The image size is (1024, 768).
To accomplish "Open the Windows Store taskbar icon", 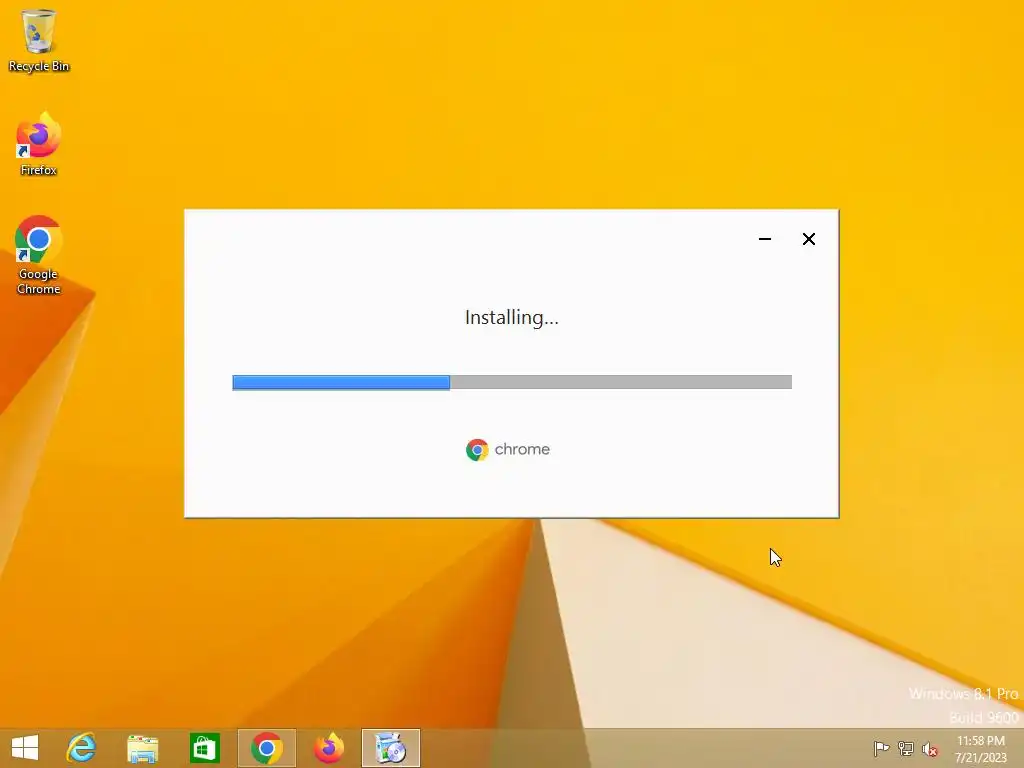I will tap(204, 748).
